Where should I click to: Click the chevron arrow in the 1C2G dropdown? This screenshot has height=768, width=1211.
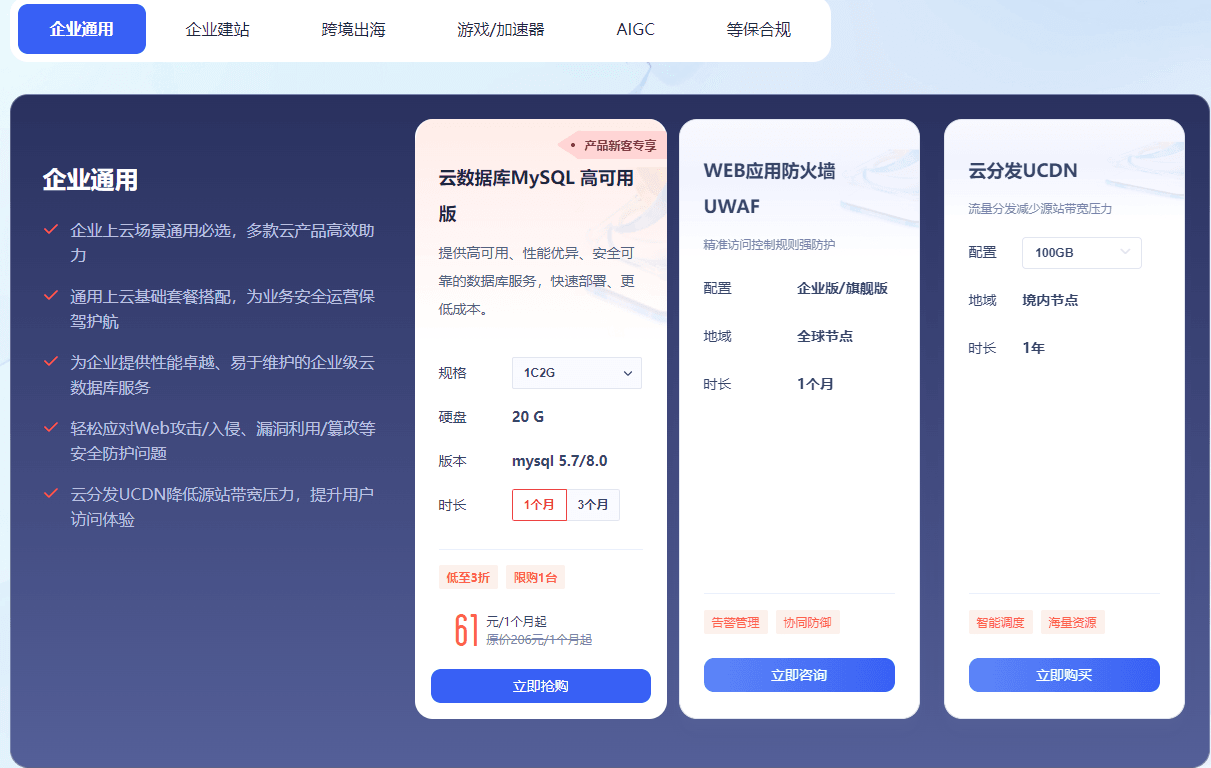[x=628, y=373]
